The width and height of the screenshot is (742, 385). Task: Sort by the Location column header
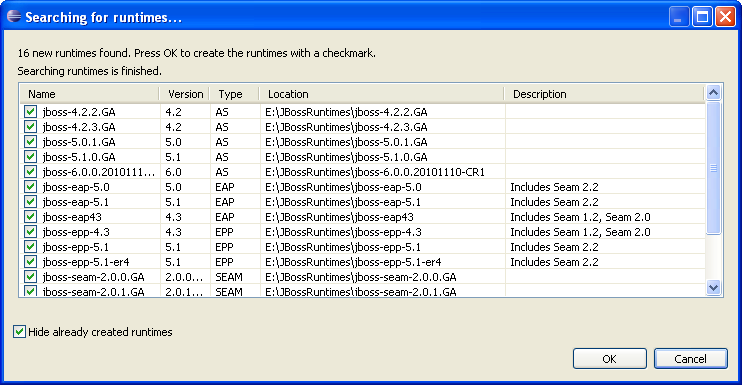(382, 94)
